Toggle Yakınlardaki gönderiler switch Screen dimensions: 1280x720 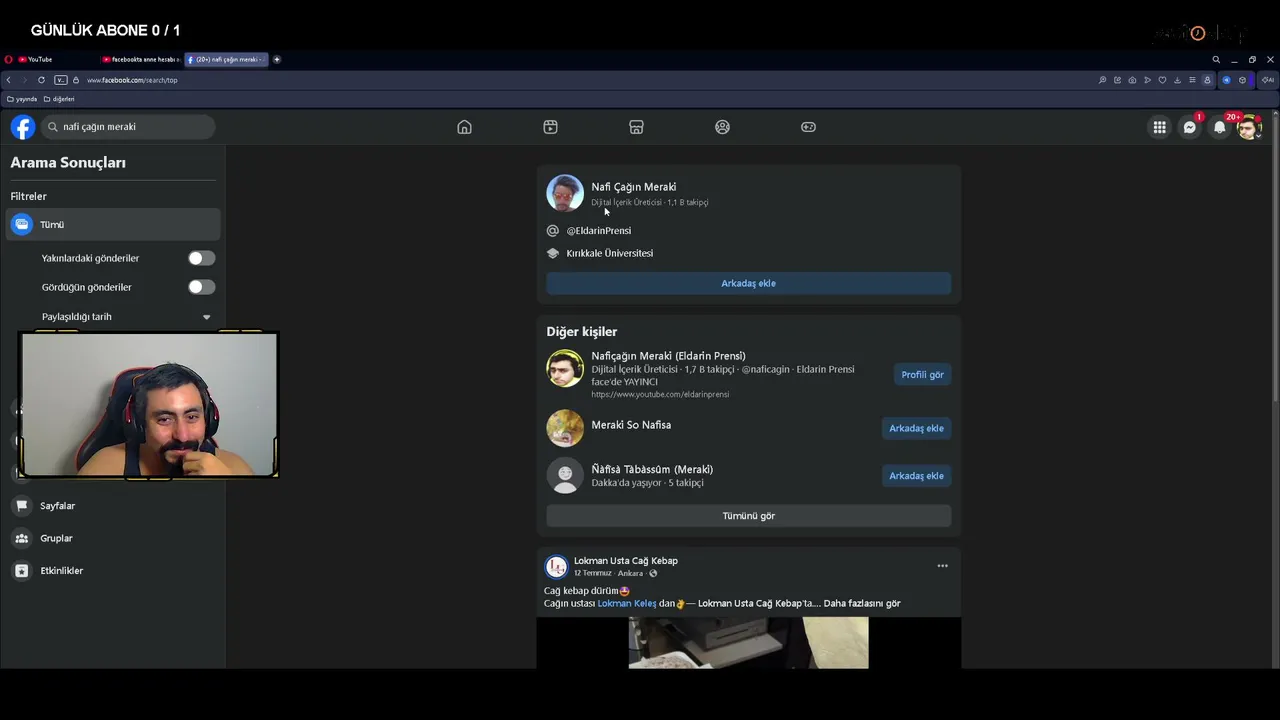point(201,258)
